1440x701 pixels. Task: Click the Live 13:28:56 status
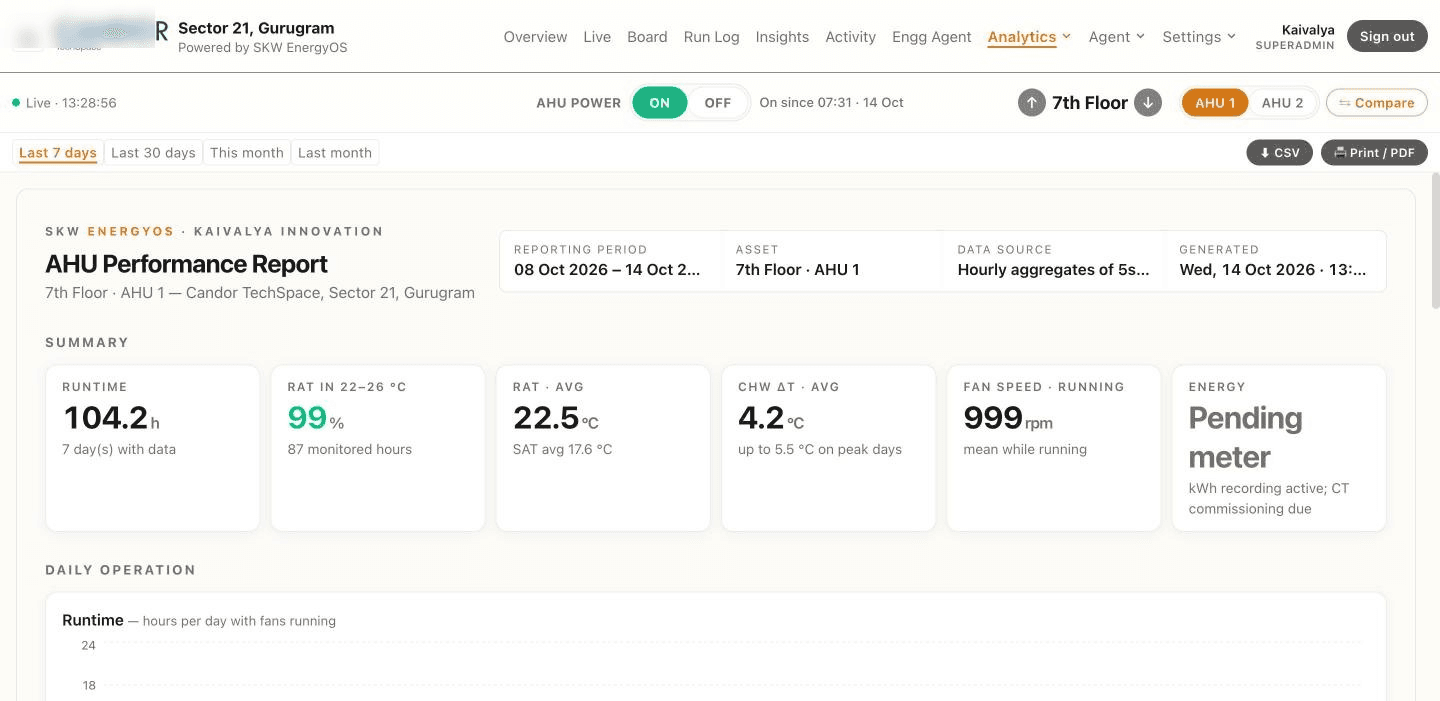coord(64,103)
